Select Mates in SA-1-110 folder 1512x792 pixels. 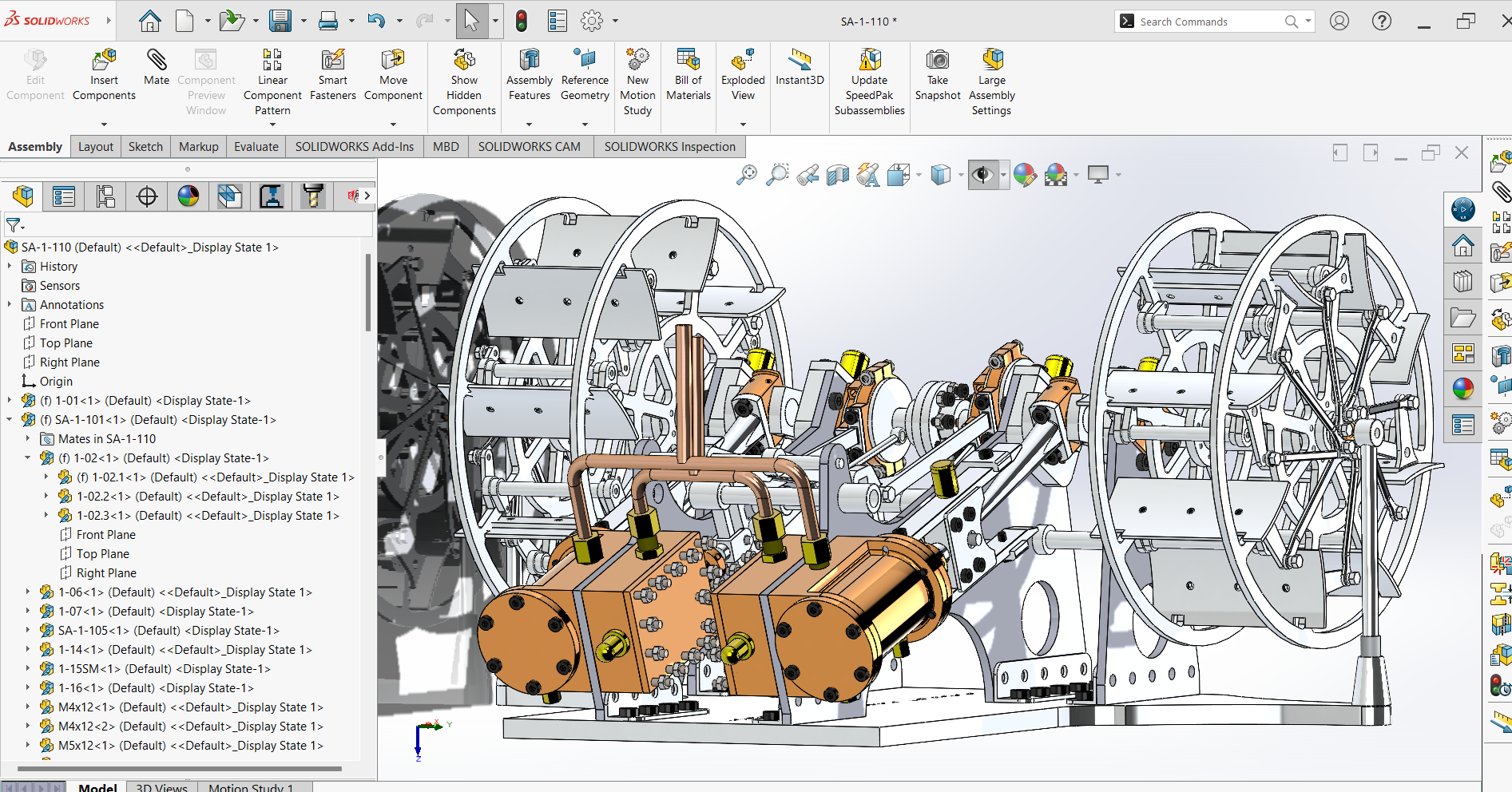click(107, 438)
